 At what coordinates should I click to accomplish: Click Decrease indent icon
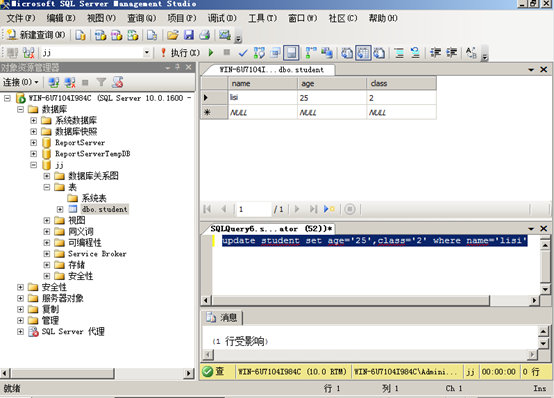click(435, 53)
